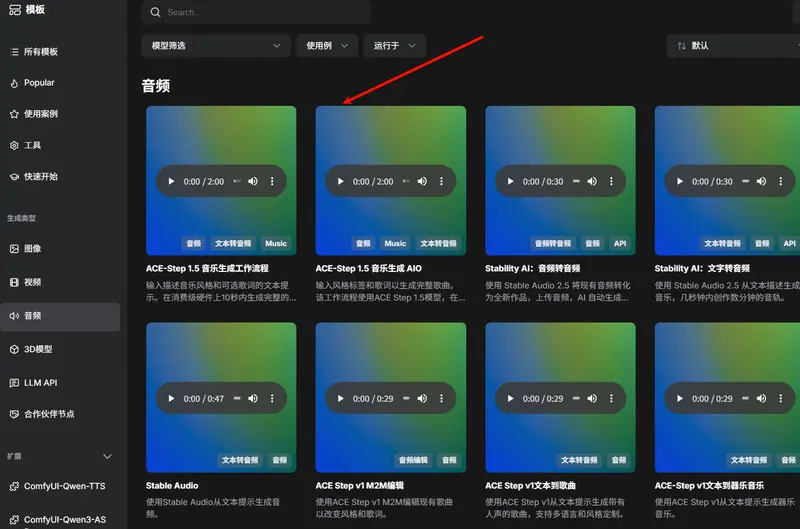Mute the ACE Step v1文本到歌曲 player

point(592,398)
